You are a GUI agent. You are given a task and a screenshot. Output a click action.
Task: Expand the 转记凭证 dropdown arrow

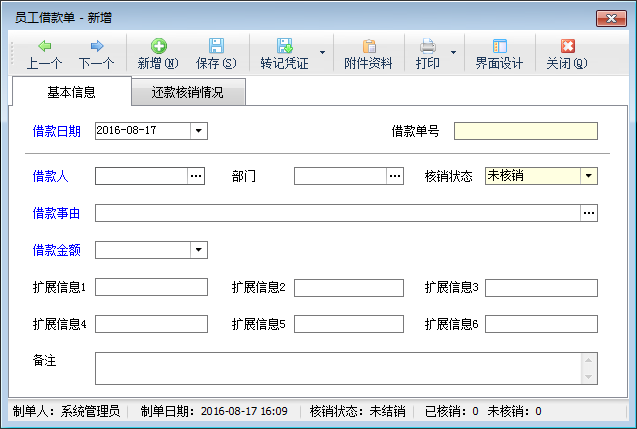322,52
